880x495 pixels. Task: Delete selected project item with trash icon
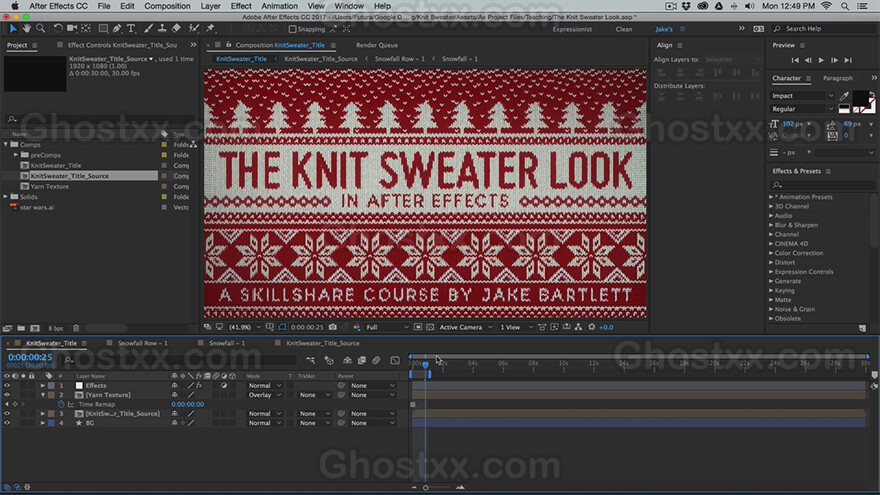(76, 328)
